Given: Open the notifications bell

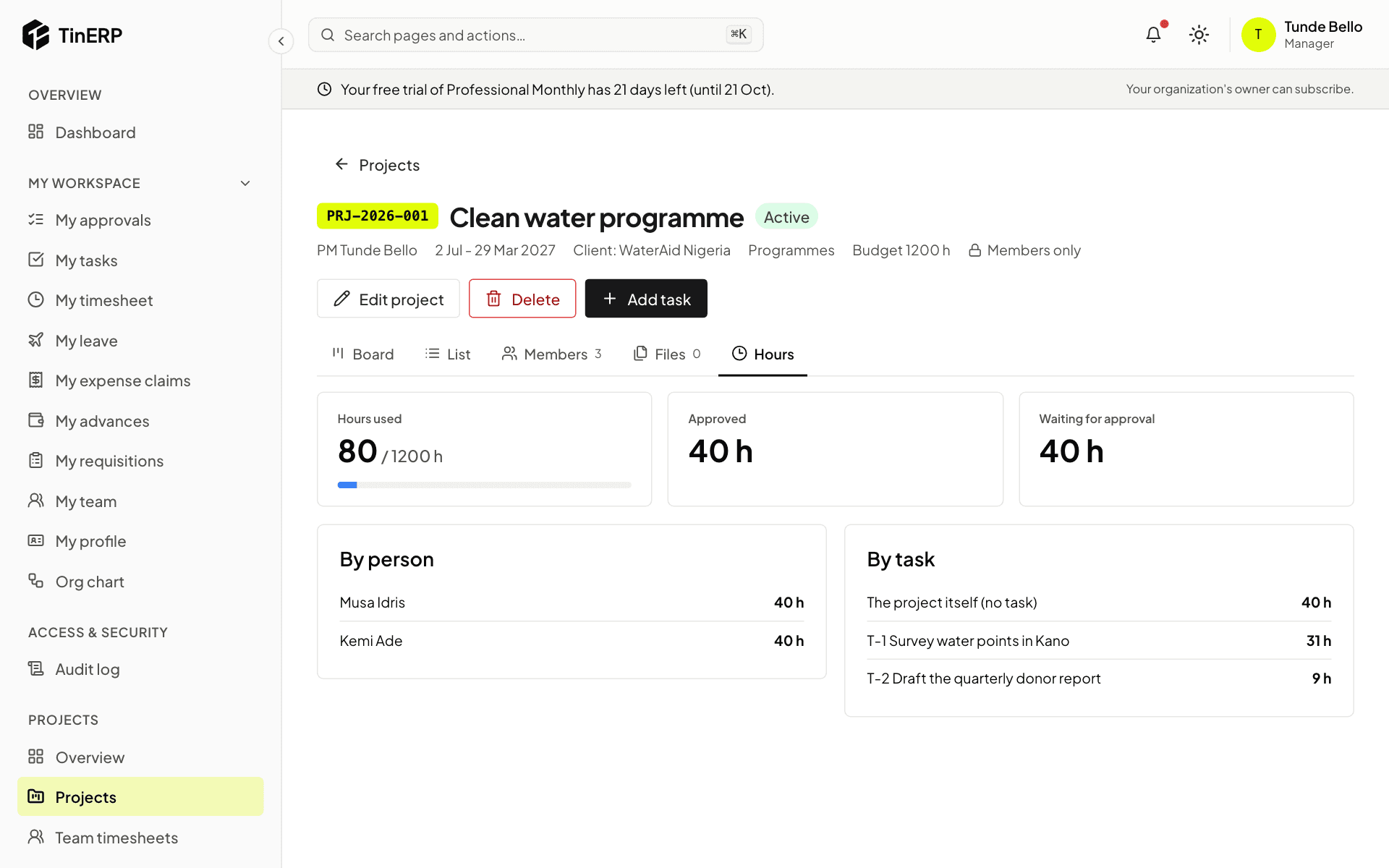Looking at the screenshot, I should pyautogui.click(x=1153, y=35).
